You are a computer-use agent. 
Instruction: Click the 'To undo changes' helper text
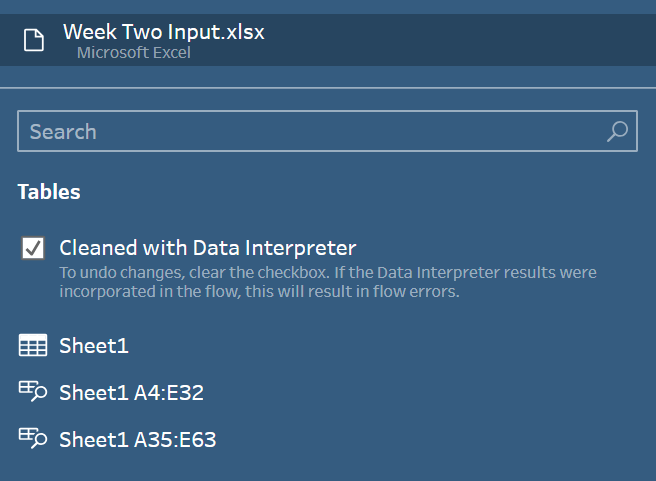click(x=122, y=273)
